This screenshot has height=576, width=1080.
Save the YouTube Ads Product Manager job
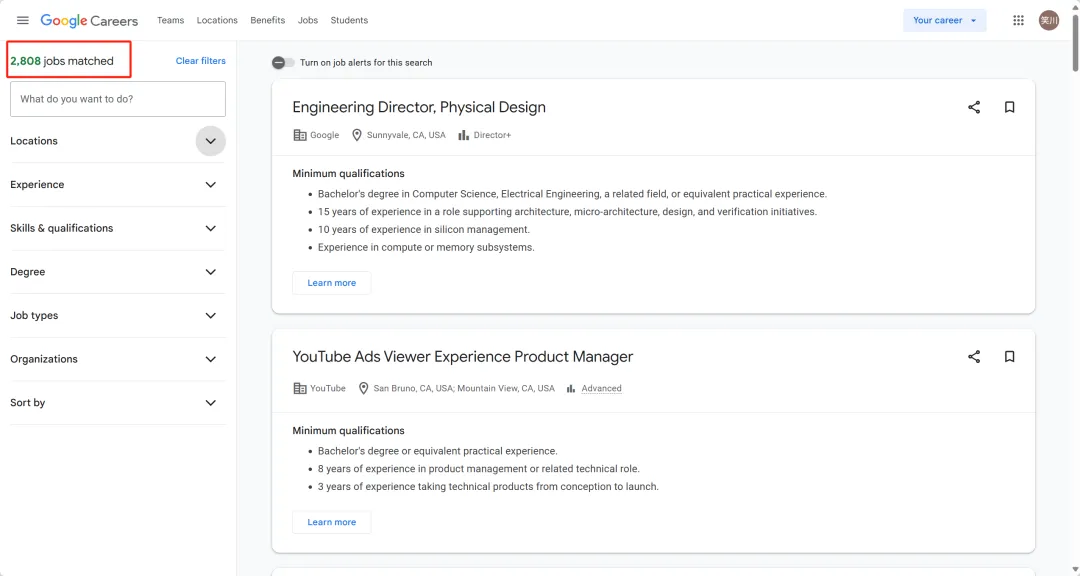[1009, 357]
